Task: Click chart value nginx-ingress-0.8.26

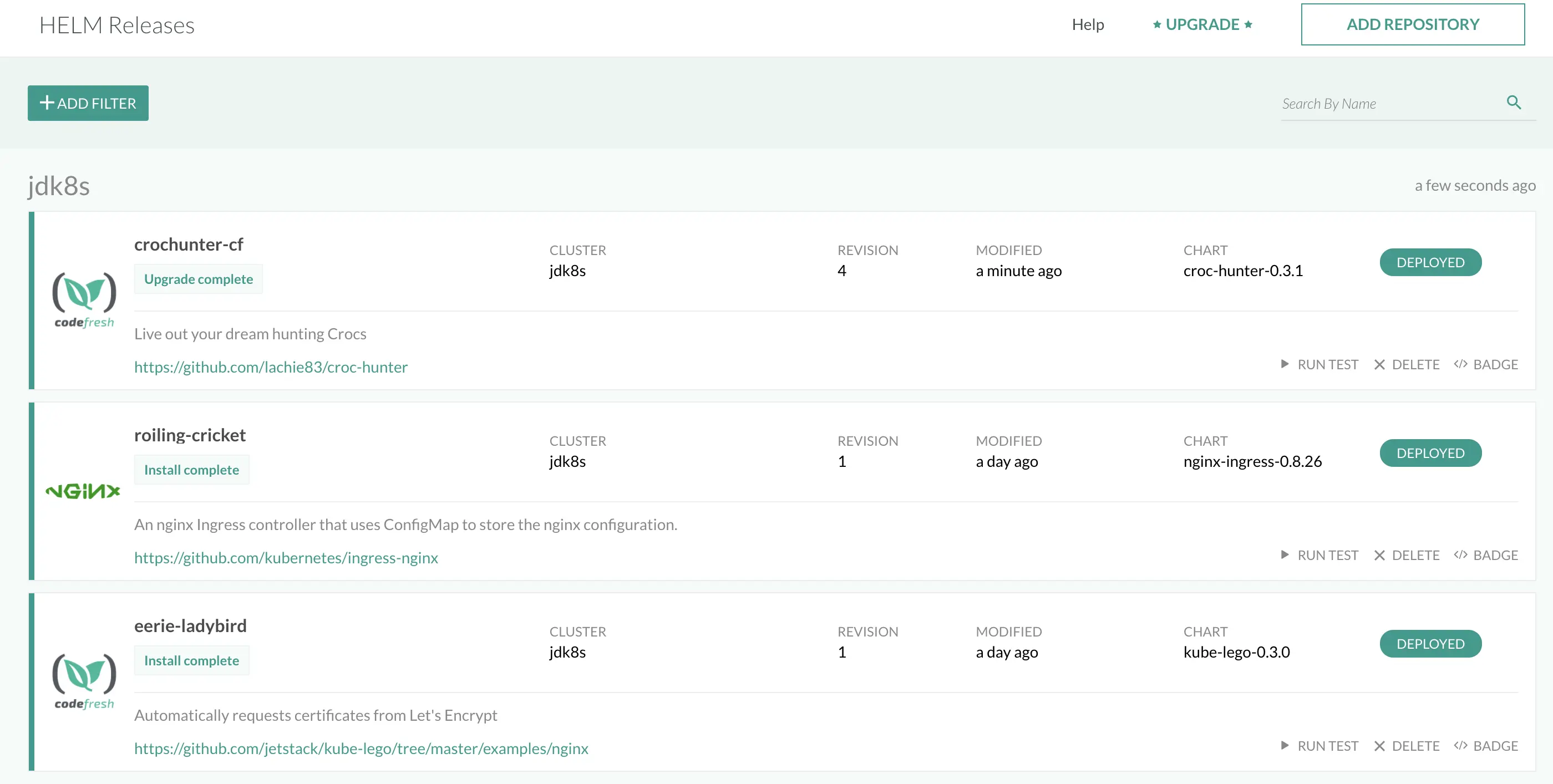Action: pyautogui.click(x=1252, y=462)
